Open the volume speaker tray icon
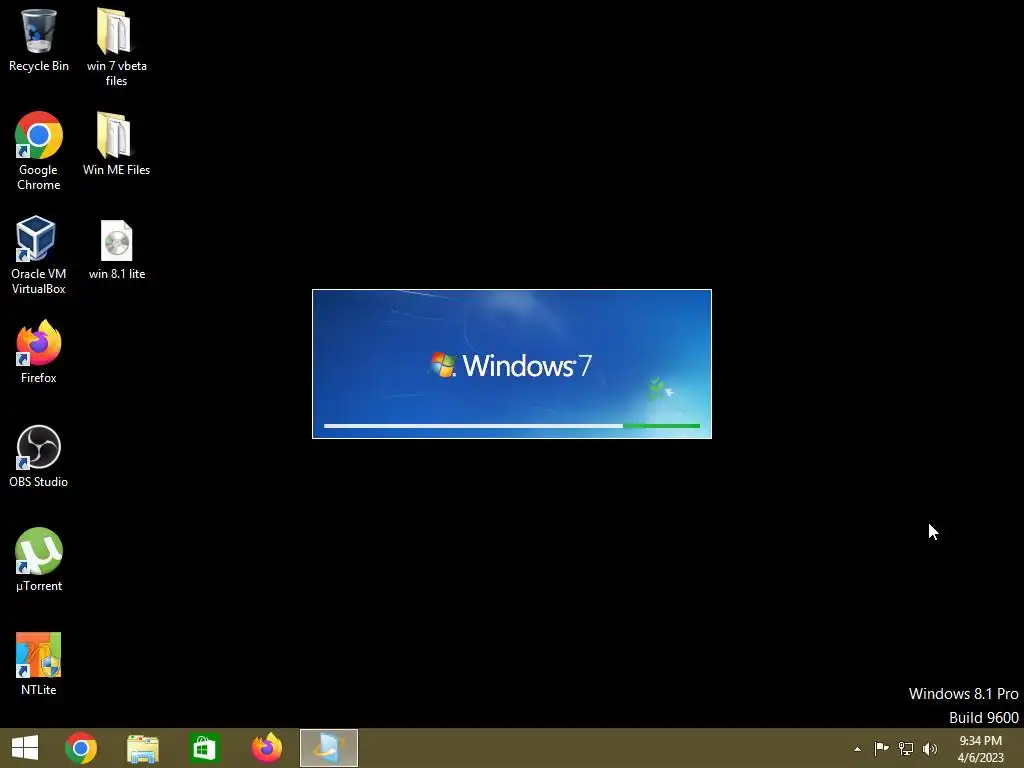Viewport: 1024px width, 768px height. coord(930,748)
